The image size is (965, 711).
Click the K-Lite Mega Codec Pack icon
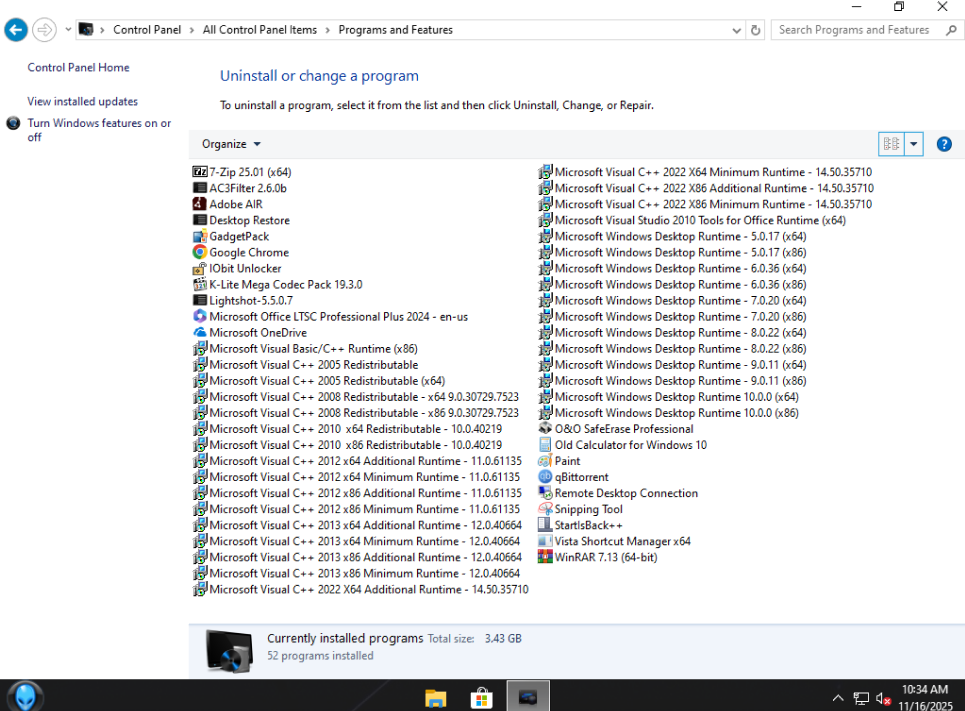pos(199,284)
